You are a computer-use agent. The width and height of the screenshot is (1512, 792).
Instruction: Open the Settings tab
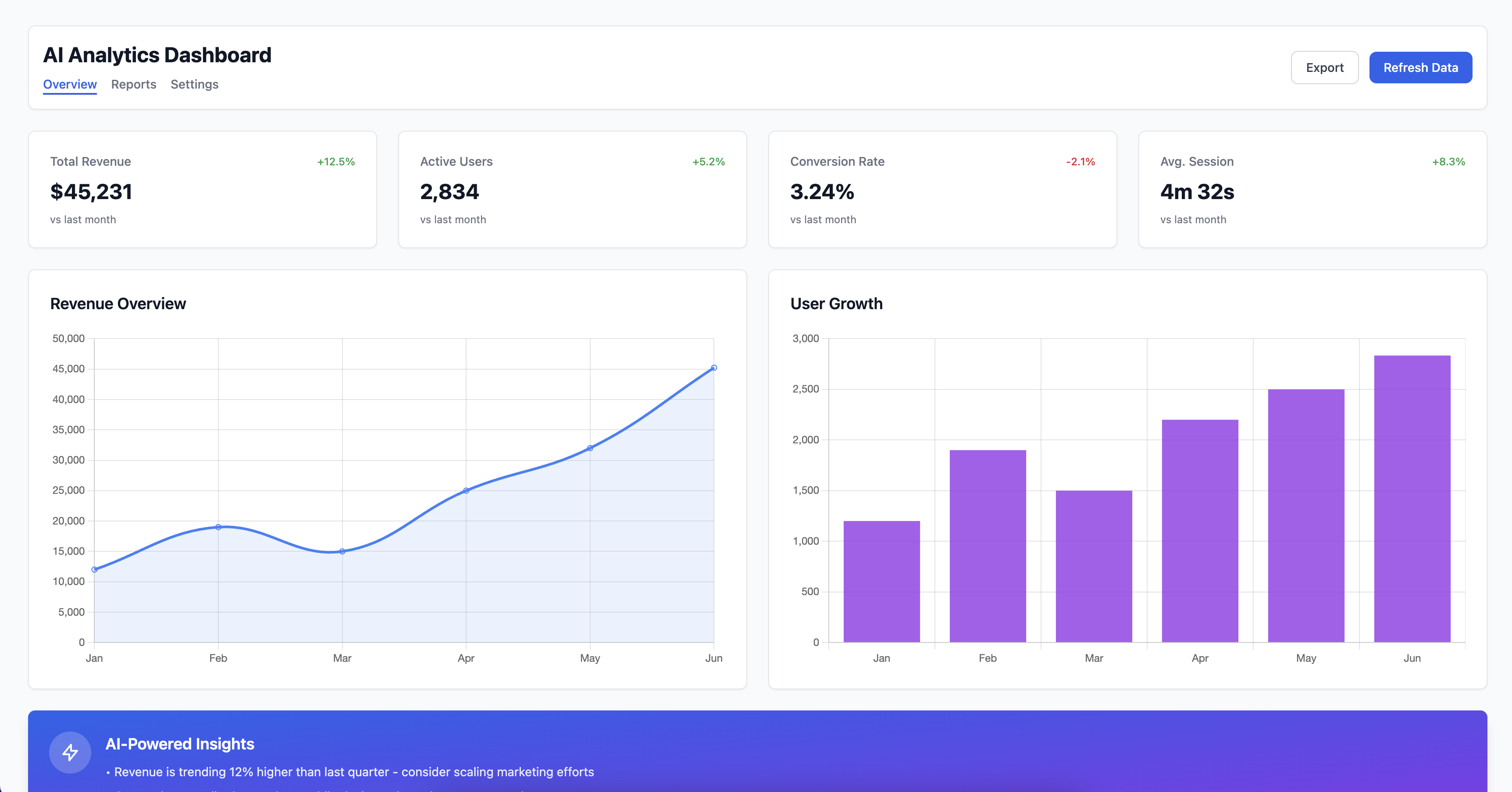pyautogui.click(x=194, y=84)
